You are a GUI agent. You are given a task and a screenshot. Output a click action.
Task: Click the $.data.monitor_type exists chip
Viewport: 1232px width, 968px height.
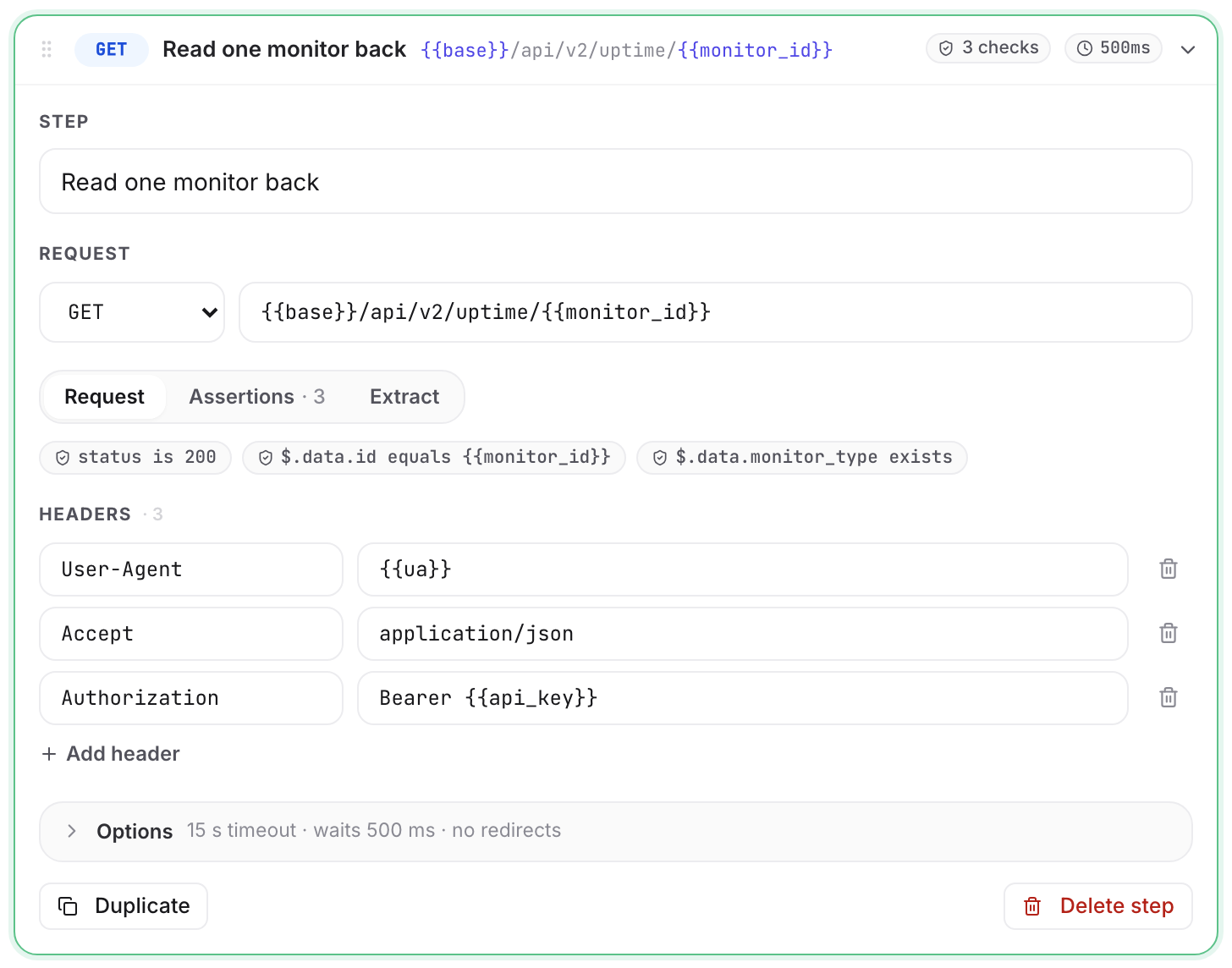coord(802,458)
